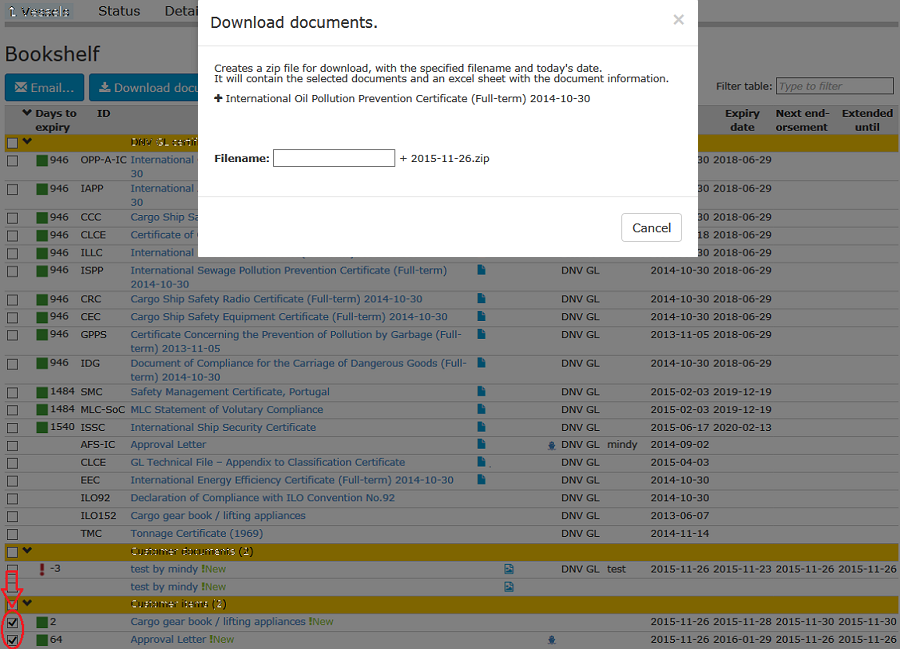
Task: Focus the Filename input field
Action: pos(334,158)
